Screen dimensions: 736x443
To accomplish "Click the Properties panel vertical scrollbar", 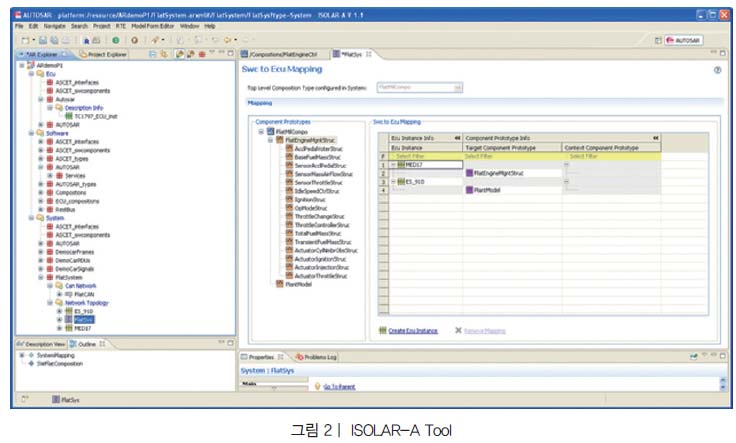I will 723,383.
